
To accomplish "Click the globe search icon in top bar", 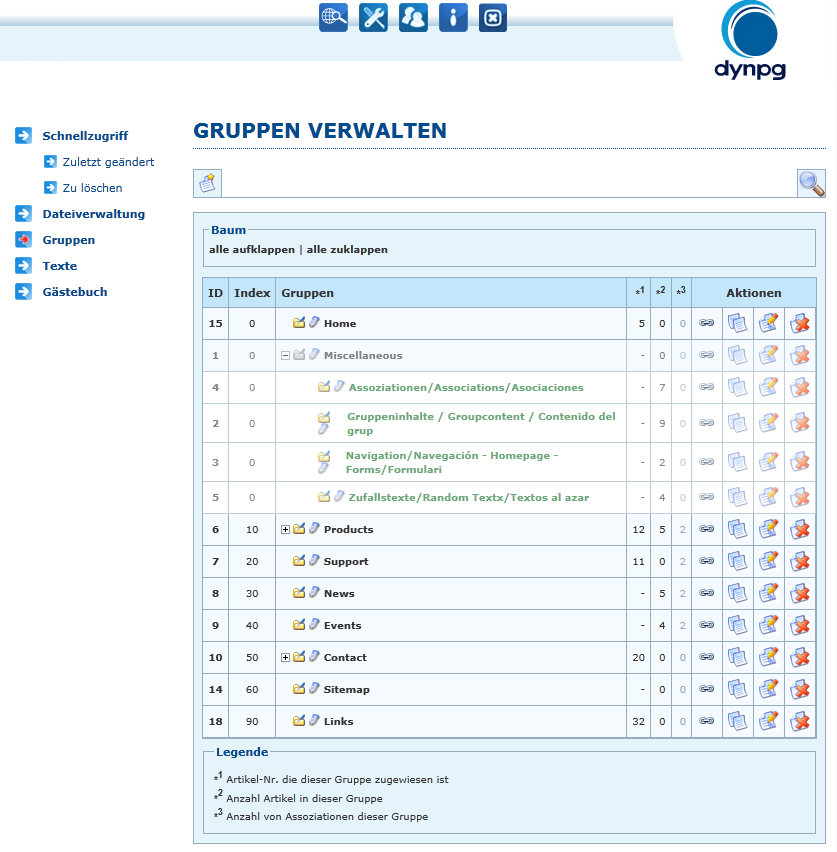I will pos(333,18).
